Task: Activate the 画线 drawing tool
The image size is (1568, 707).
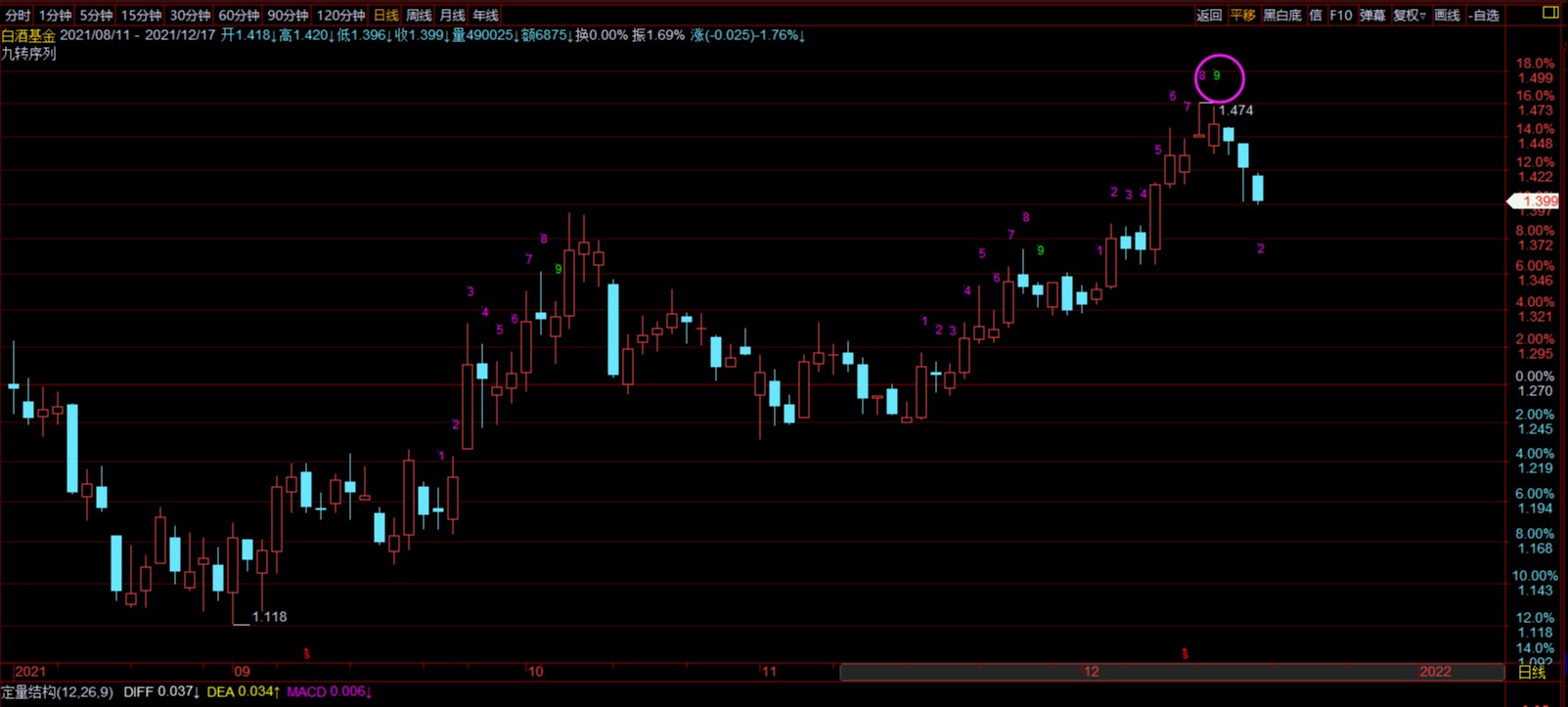Action: [x=1447, y=16]
